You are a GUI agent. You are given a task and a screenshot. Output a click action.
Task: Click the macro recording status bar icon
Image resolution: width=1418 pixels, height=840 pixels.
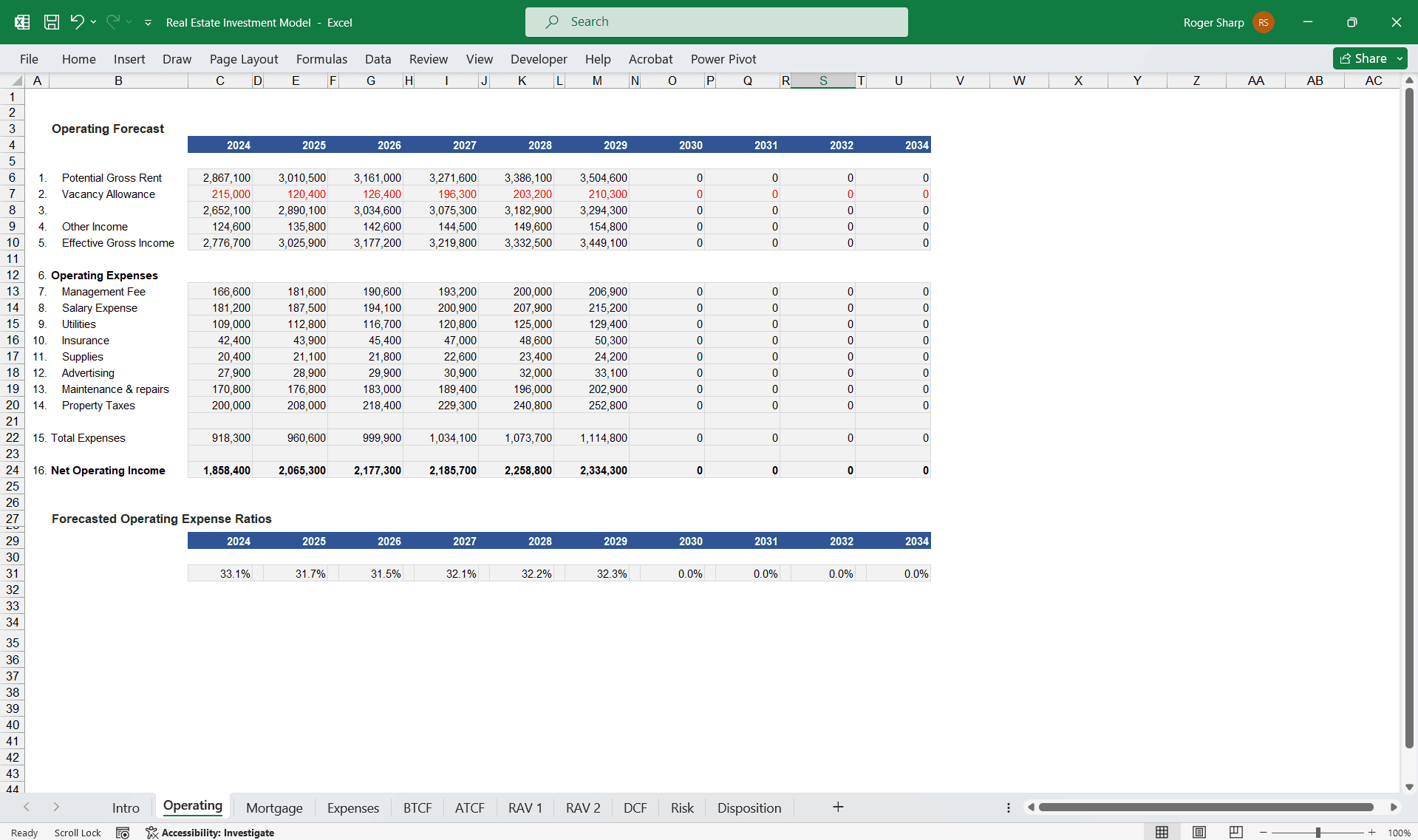(123, 833)
